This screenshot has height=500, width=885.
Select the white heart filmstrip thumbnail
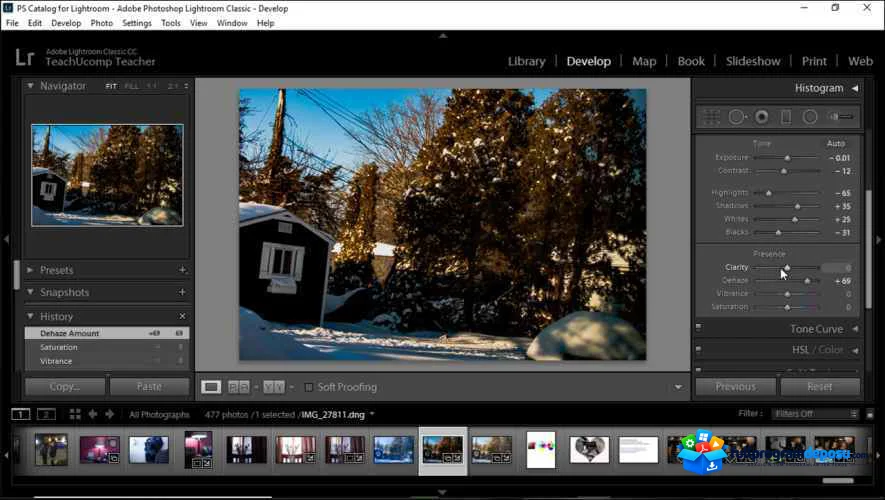(x=589, y=450)
